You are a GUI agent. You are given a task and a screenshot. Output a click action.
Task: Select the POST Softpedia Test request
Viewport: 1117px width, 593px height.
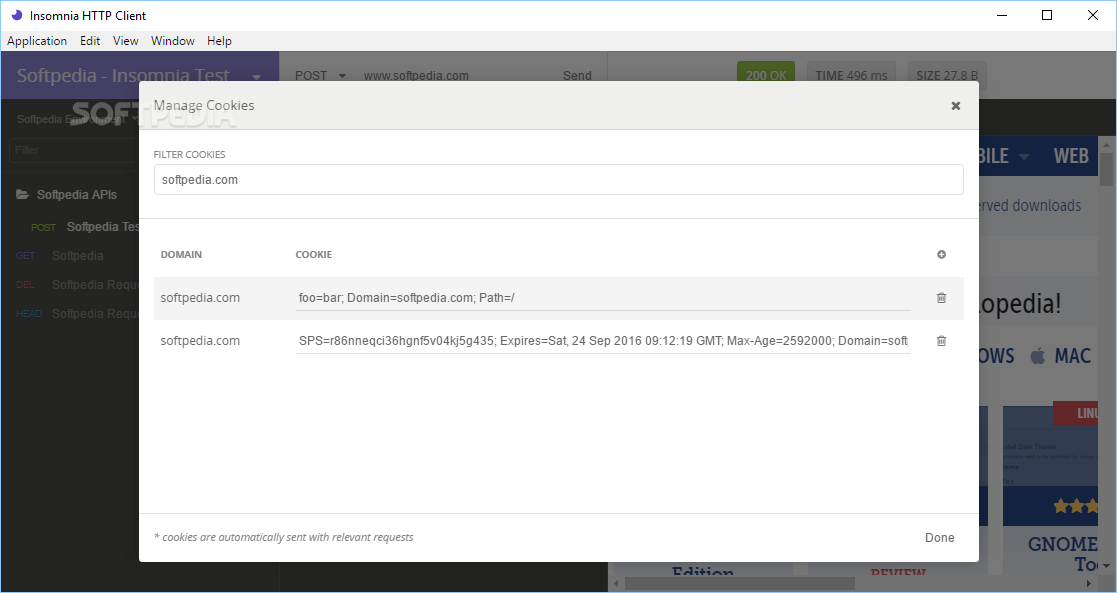coord(84,227)
